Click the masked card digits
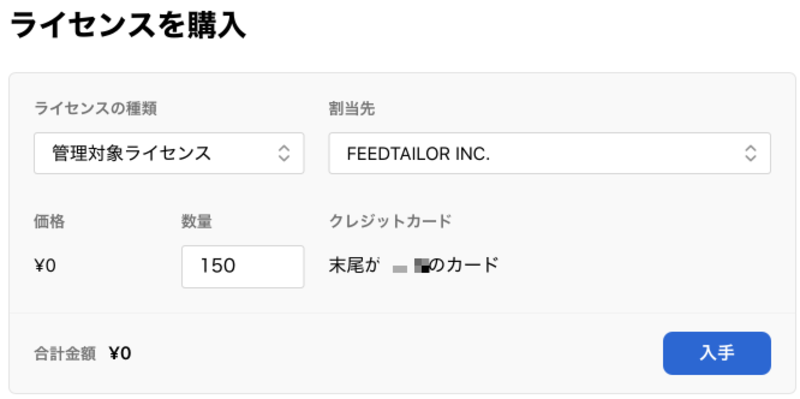 coord(411,266)
